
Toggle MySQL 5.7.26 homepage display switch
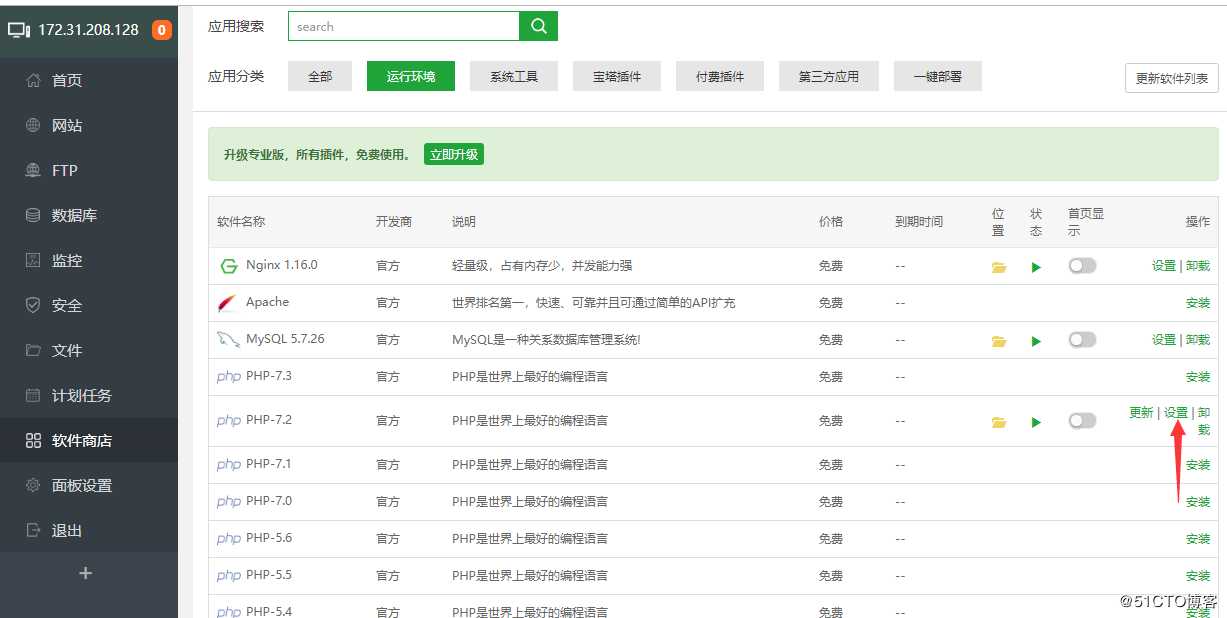[1082, 340]
